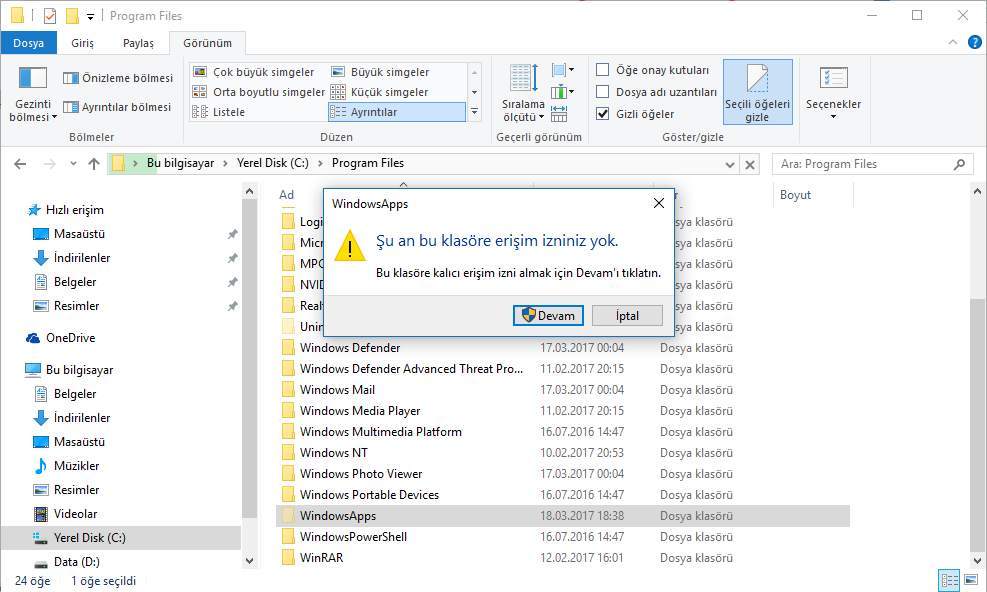The width and height of the screenshot is (987, 592).
Task: Click Bu bilgisayar in address bar
Action: tap(181, 163)
